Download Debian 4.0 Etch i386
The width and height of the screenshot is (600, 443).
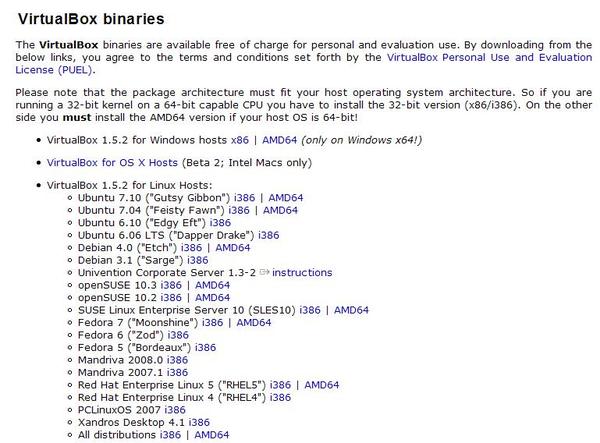coord(191,248)
